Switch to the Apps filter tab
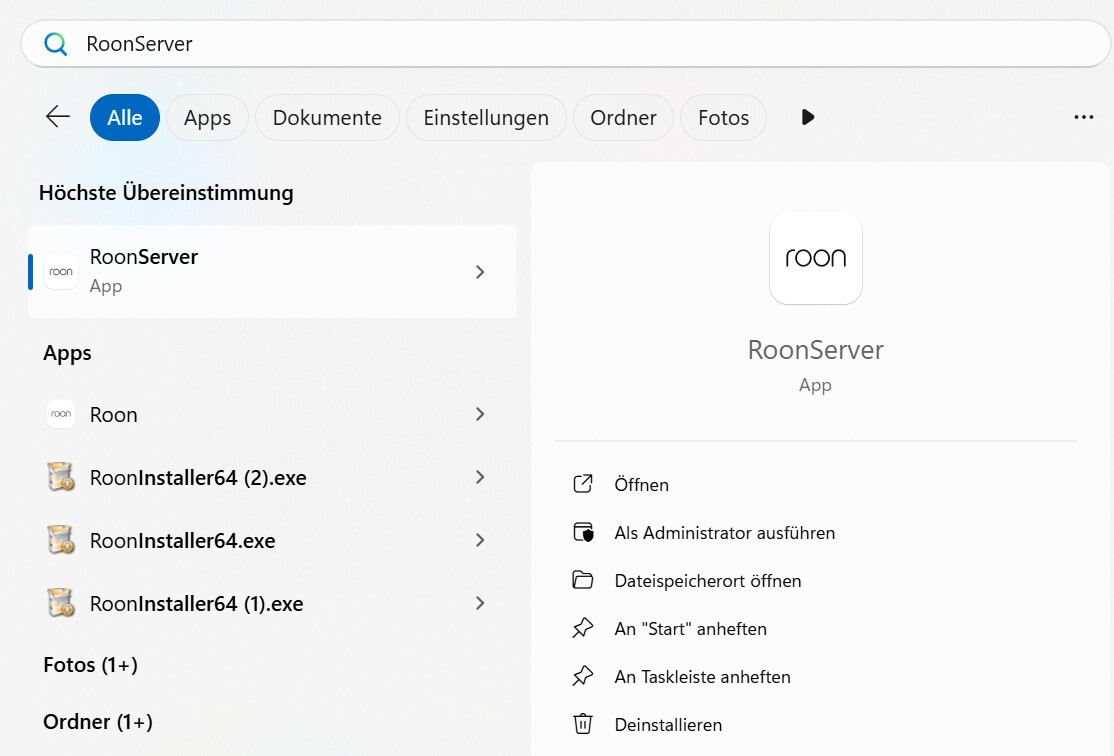The height and width of the screenshot is (756, 1114). pyautogui.click(x=207, y=117)
